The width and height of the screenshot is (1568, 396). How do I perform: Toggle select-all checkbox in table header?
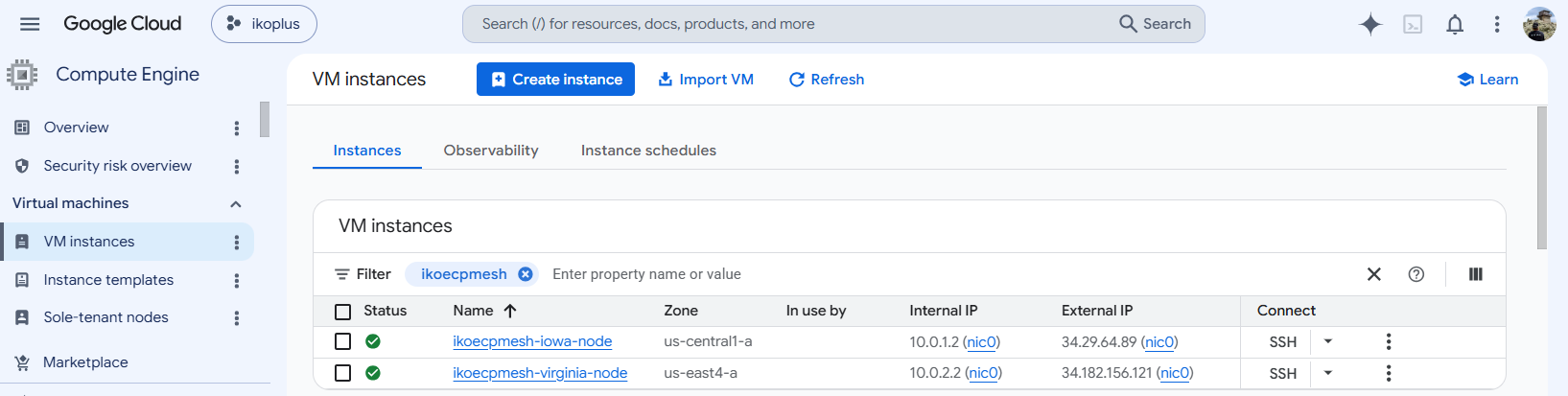pos(342,311)
